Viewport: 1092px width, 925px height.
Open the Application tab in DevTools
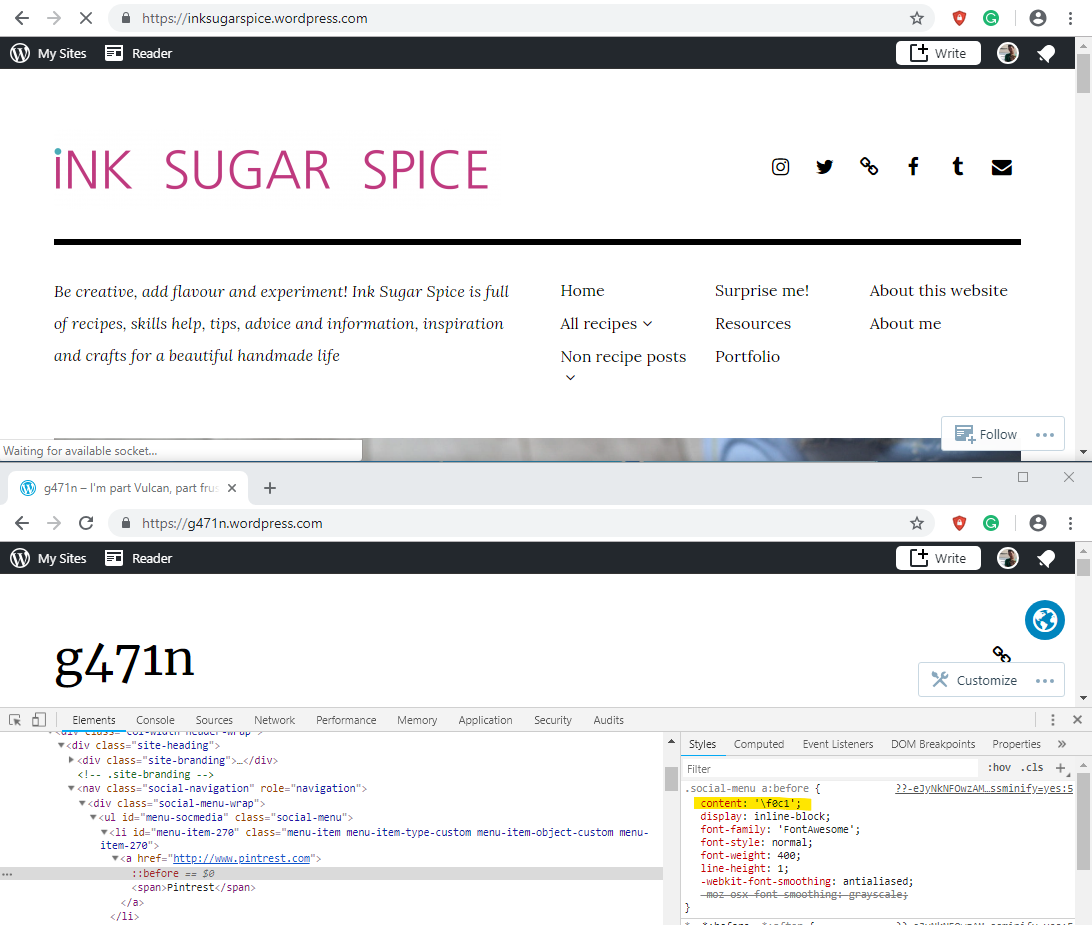pos(485,720)
